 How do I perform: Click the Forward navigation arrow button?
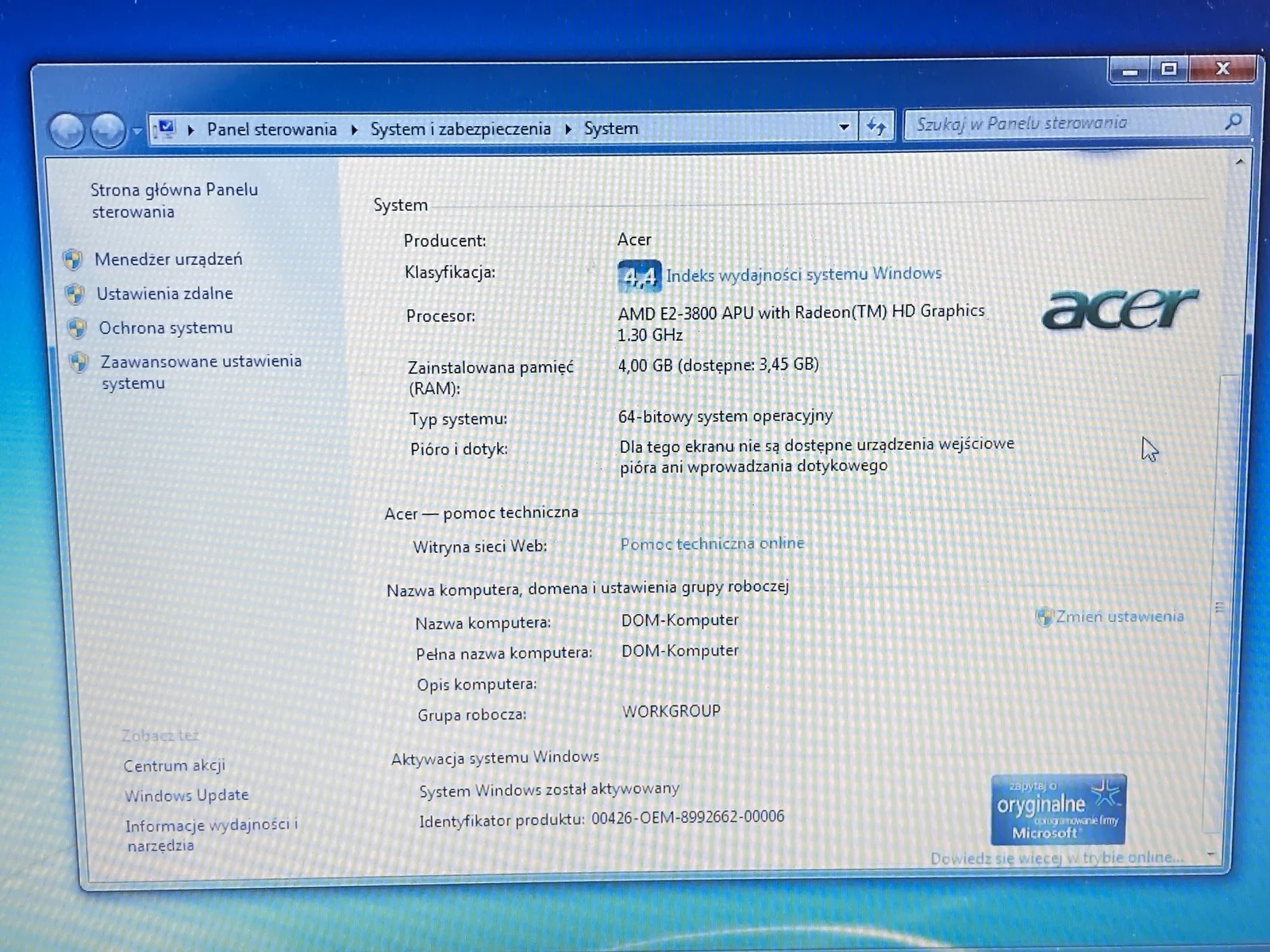pyautogui.click(x=108, y=131)
